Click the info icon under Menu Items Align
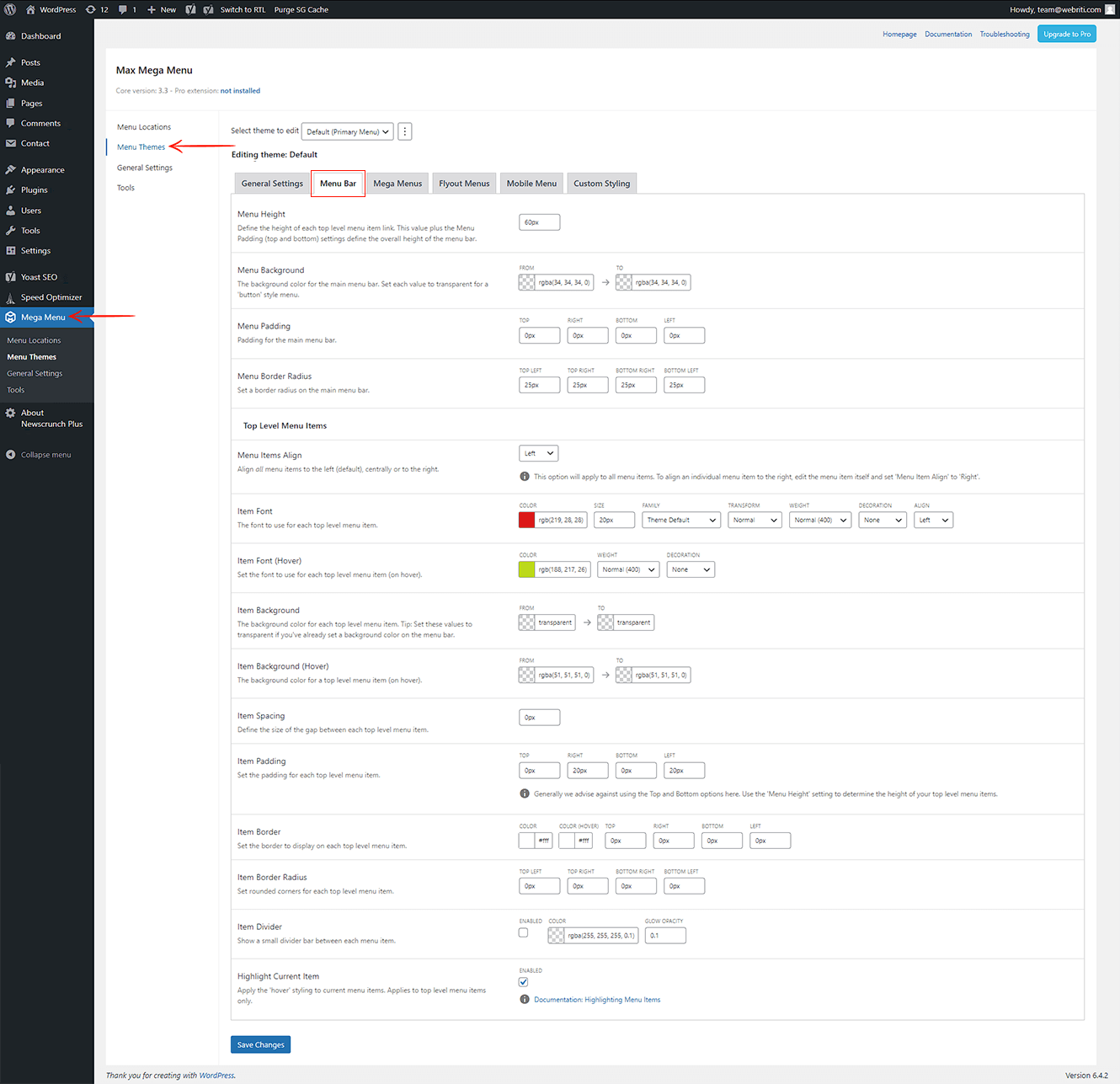1120x1084 pixels. (525, 477)
